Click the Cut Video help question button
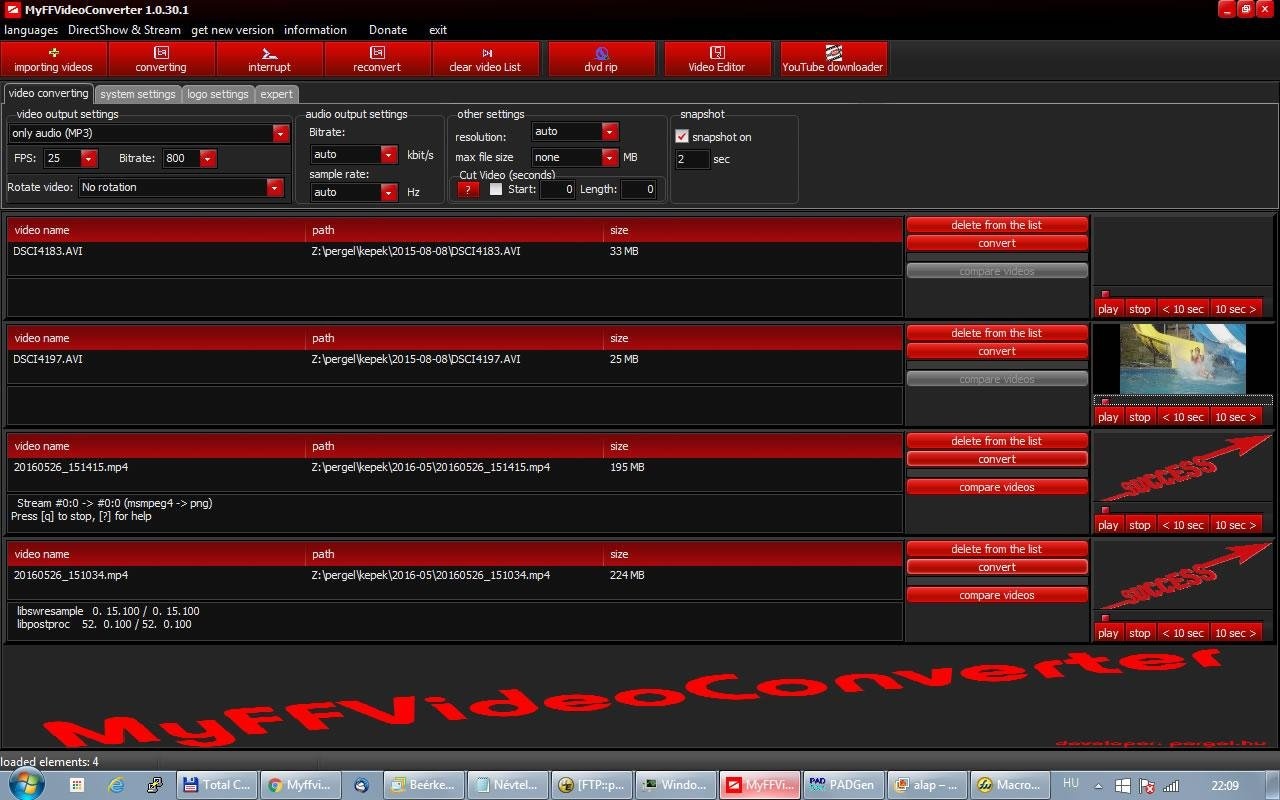Viewport: 1280px width, 800px height. (468, 189)
